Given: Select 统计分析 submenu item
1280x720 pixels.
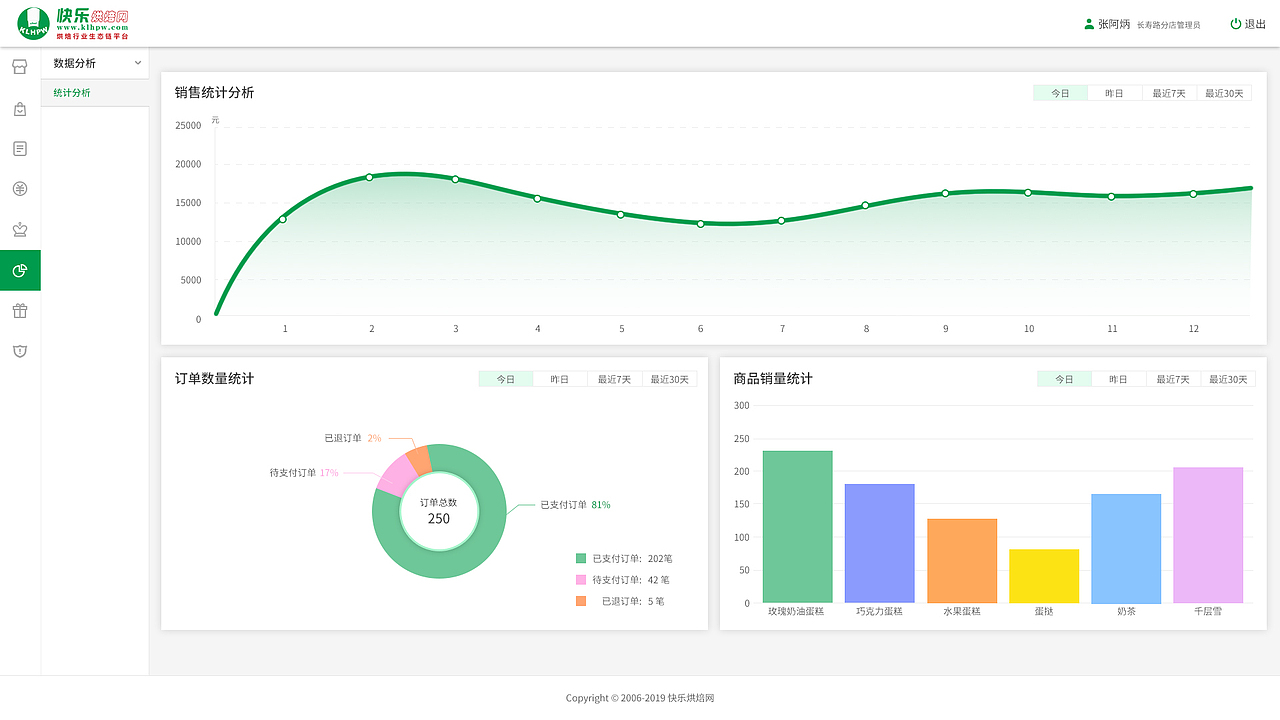Looking at the screenshot, I should pyautogui.click(x=72, y=93).
